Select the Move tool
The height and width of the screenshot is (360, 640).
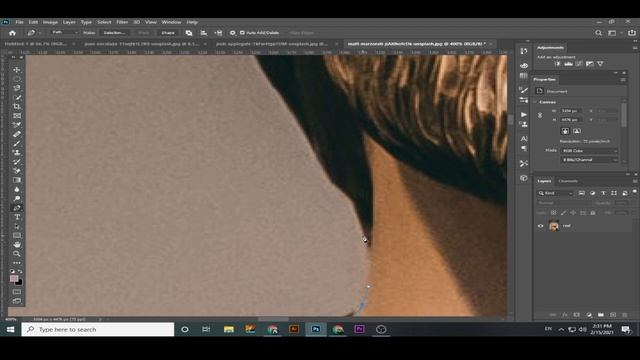coord(17,70)
